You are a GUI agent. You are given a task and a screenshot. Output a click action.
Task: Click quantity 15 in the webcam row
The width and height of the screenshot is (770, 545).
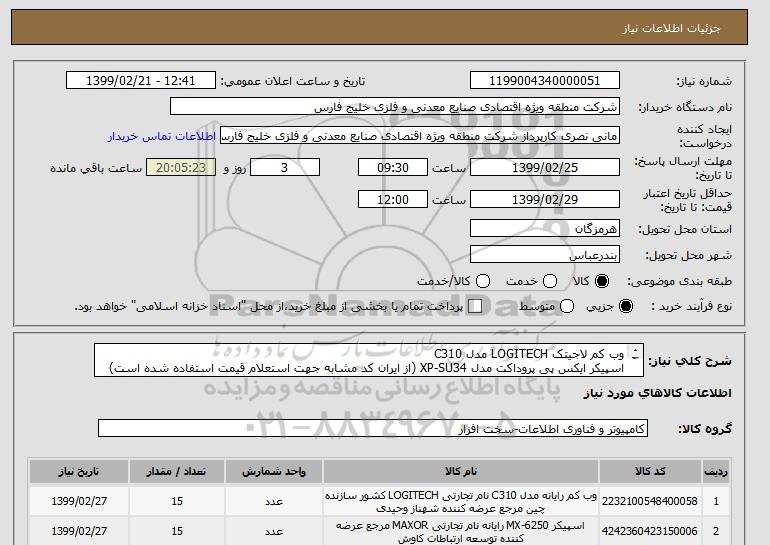(177, 501)
